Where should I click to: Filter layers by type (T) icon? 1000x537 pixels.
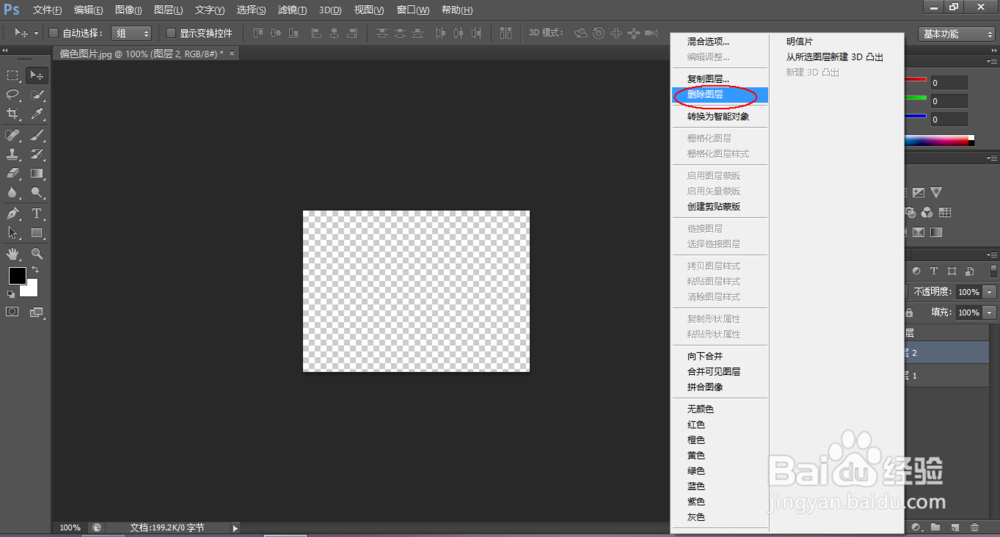pyautogui.click(x=934, y=271)
